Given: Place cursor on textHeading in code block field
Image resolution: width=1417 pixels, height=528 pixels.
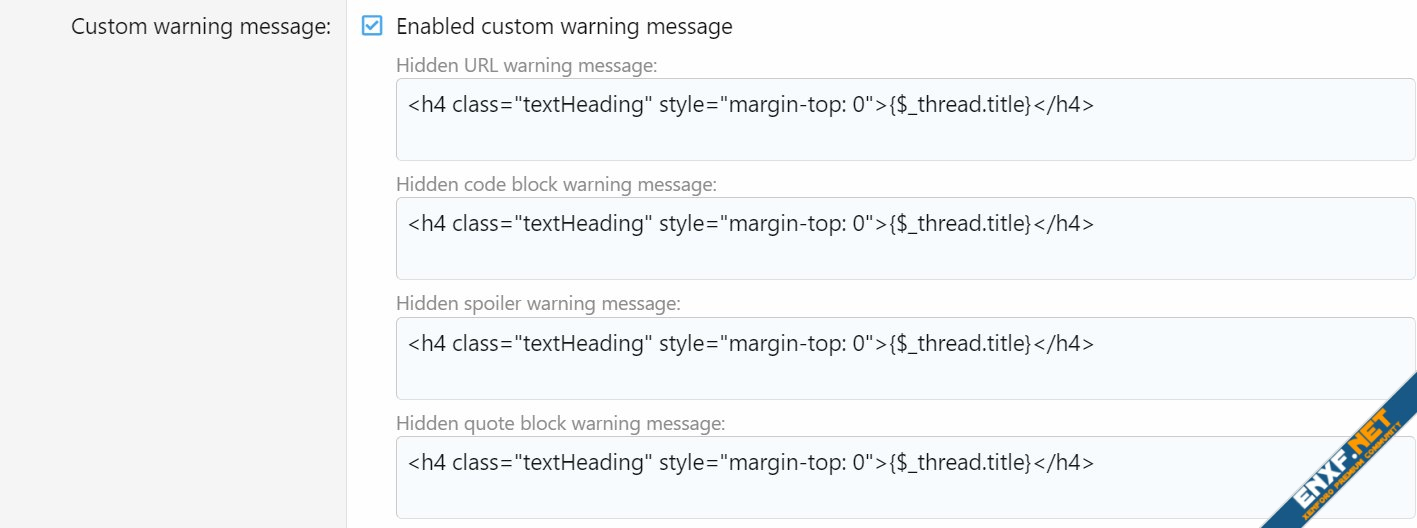Looking at the screenshot, I should click(x=583, y=224).
